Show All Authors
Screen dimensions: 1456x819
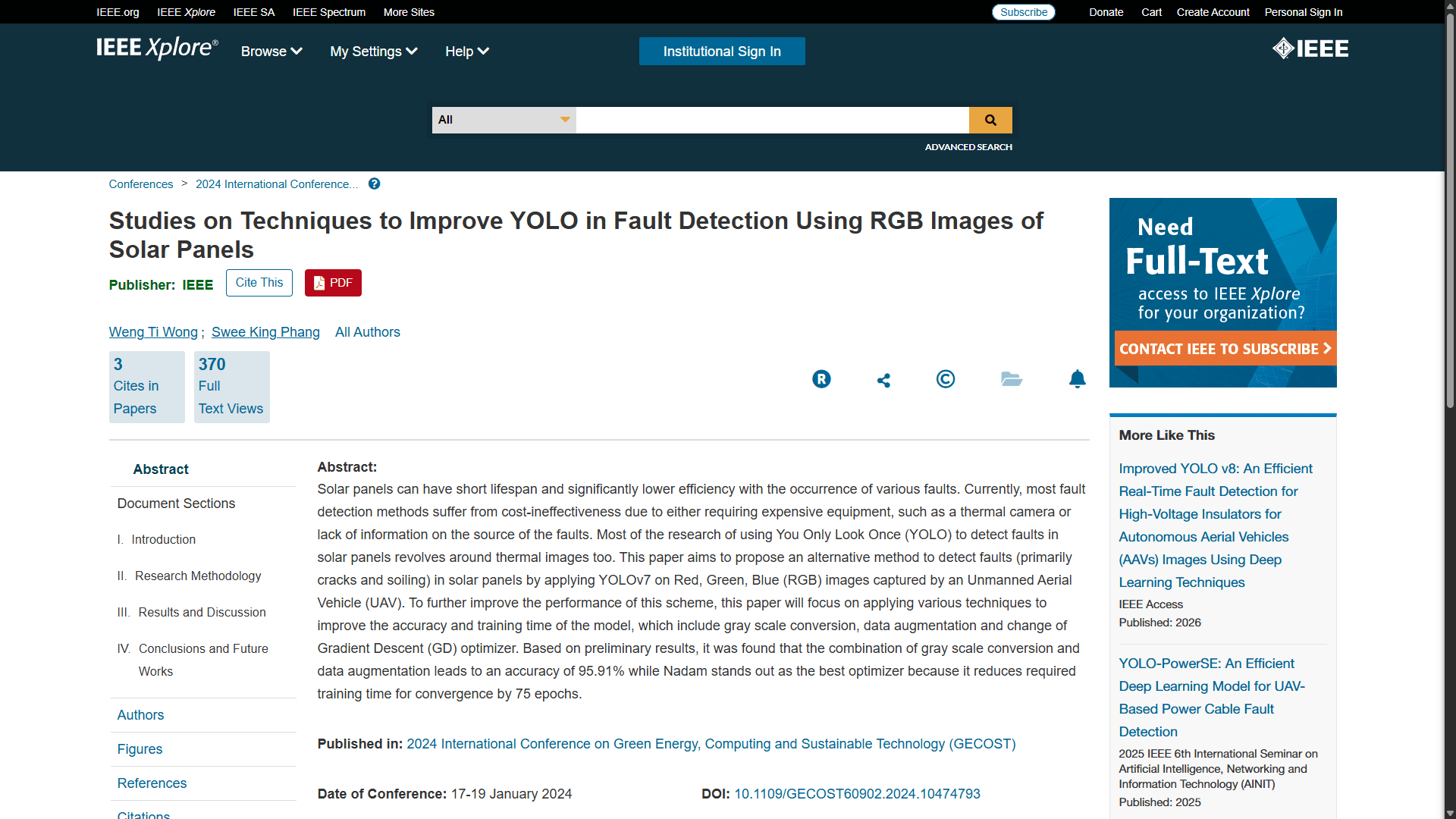368,332
